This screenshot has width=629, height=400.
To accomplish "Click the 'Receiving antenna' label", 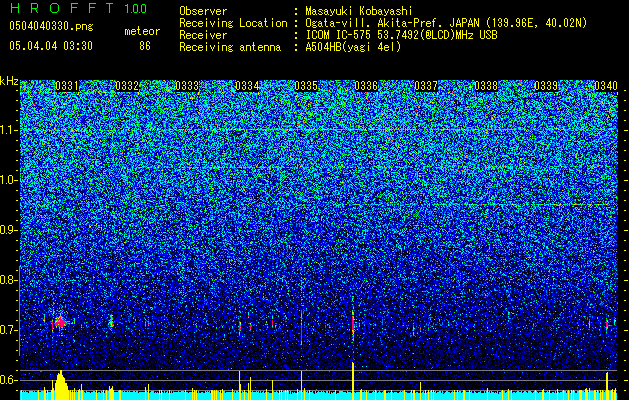I will point(230,47).
